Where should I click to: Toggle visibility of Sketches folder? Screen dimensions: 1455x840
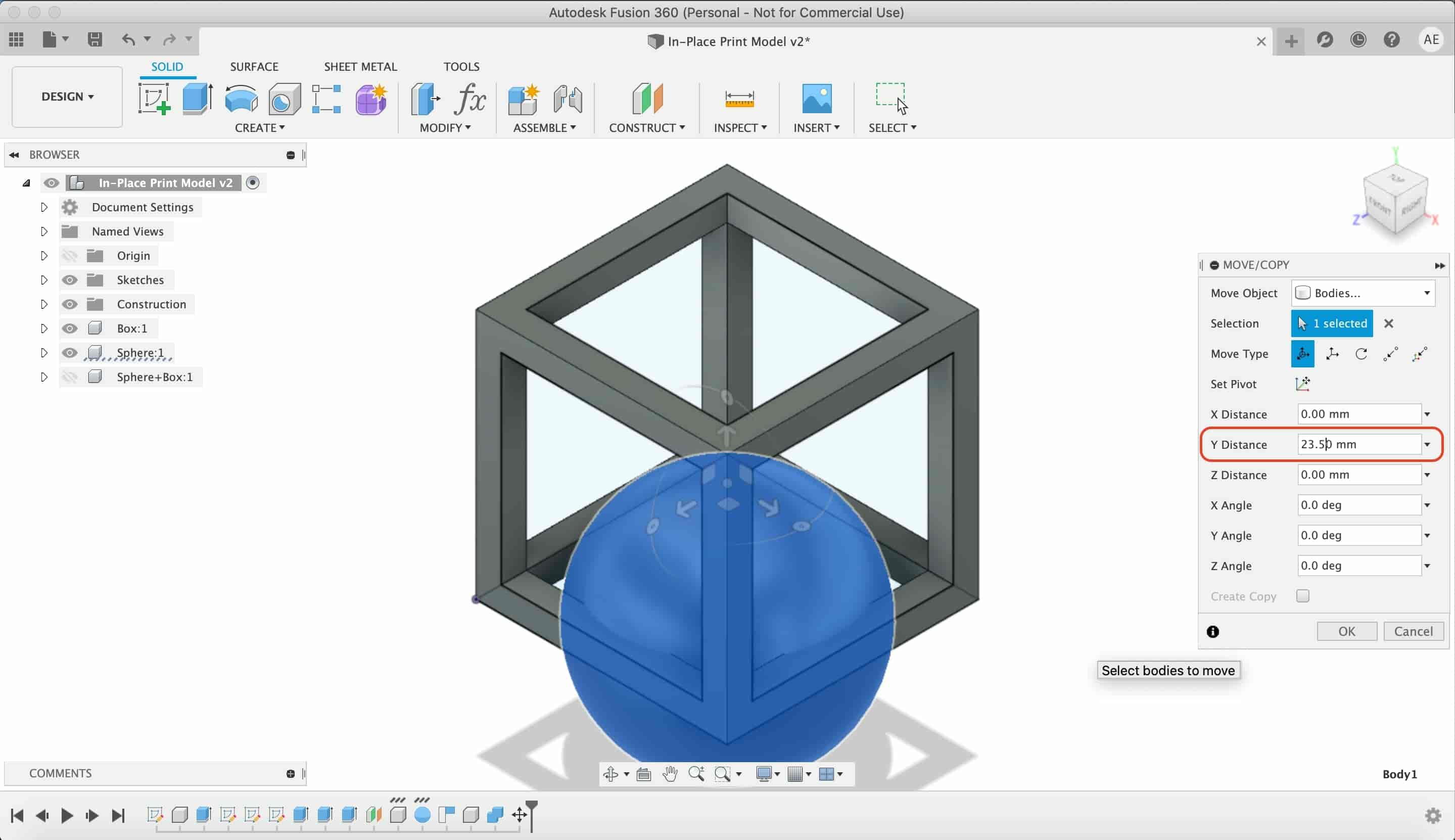tap(70, 280)
